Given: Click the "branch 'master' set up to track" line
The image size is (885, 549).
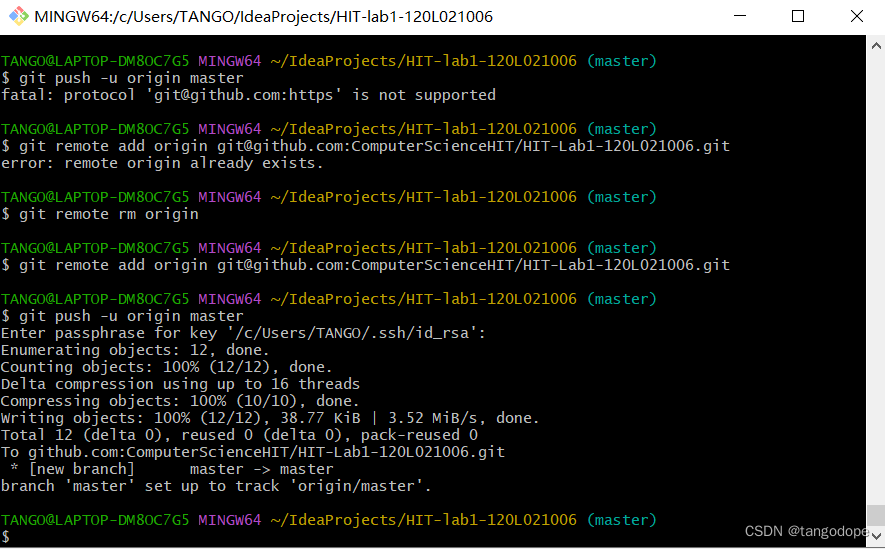Looking at the screenshot, I should [216, 486].
